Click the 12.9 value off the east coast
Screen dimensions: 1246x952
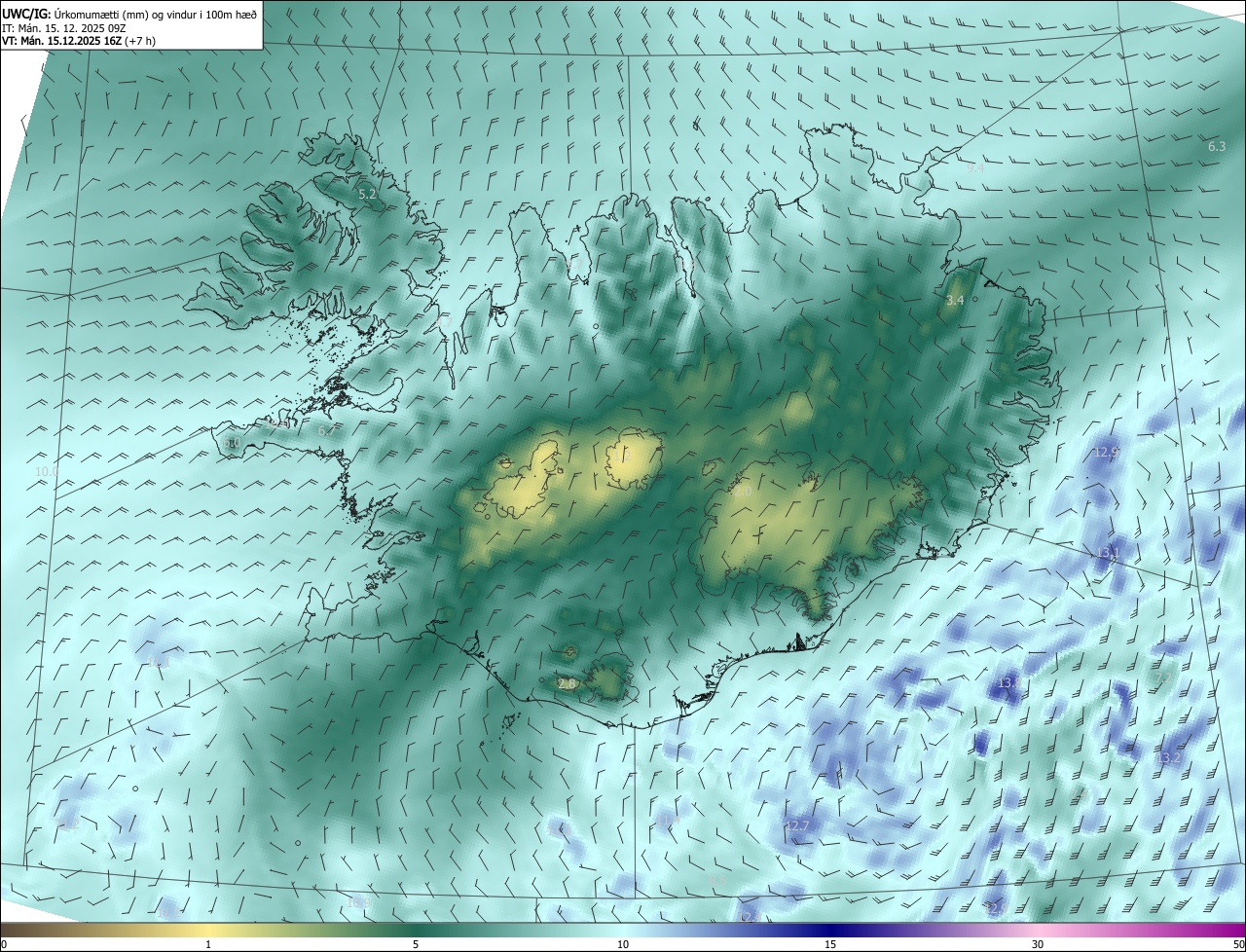(1108, 452)
